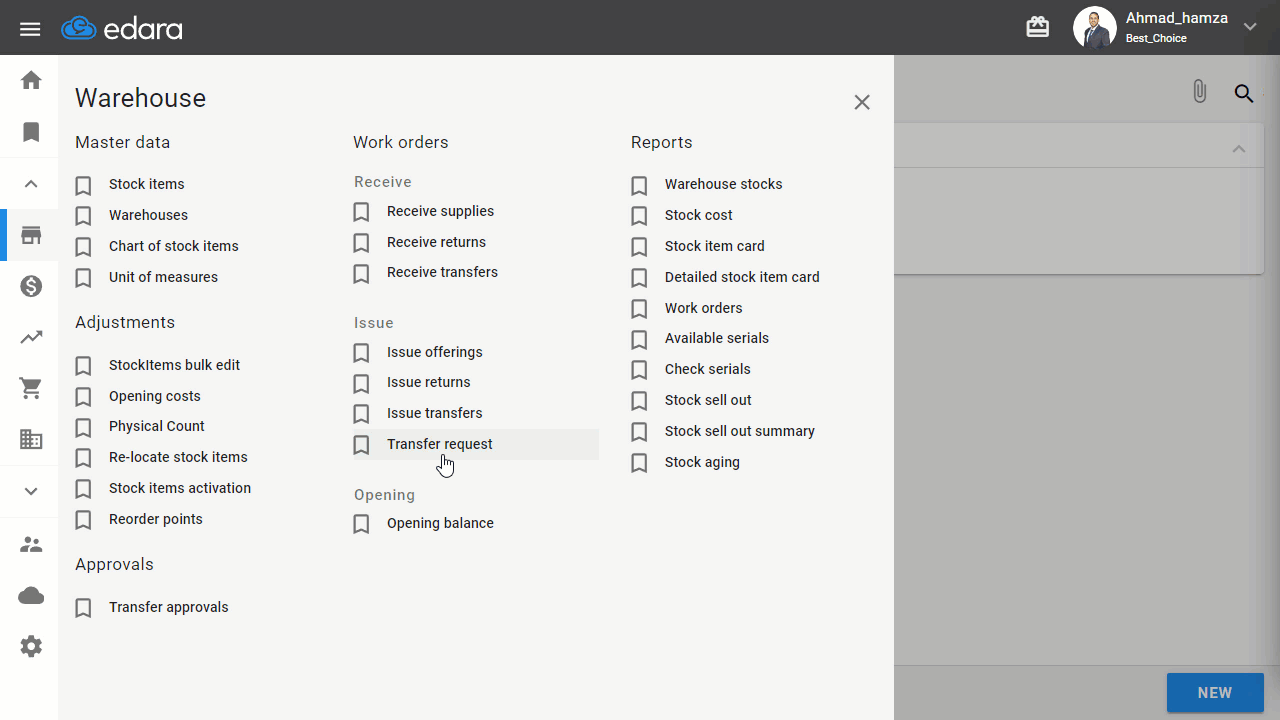The image size is (1280, 720).
Task: Open the shopping cart sidebar icon
Action: [x=31, y=388]
